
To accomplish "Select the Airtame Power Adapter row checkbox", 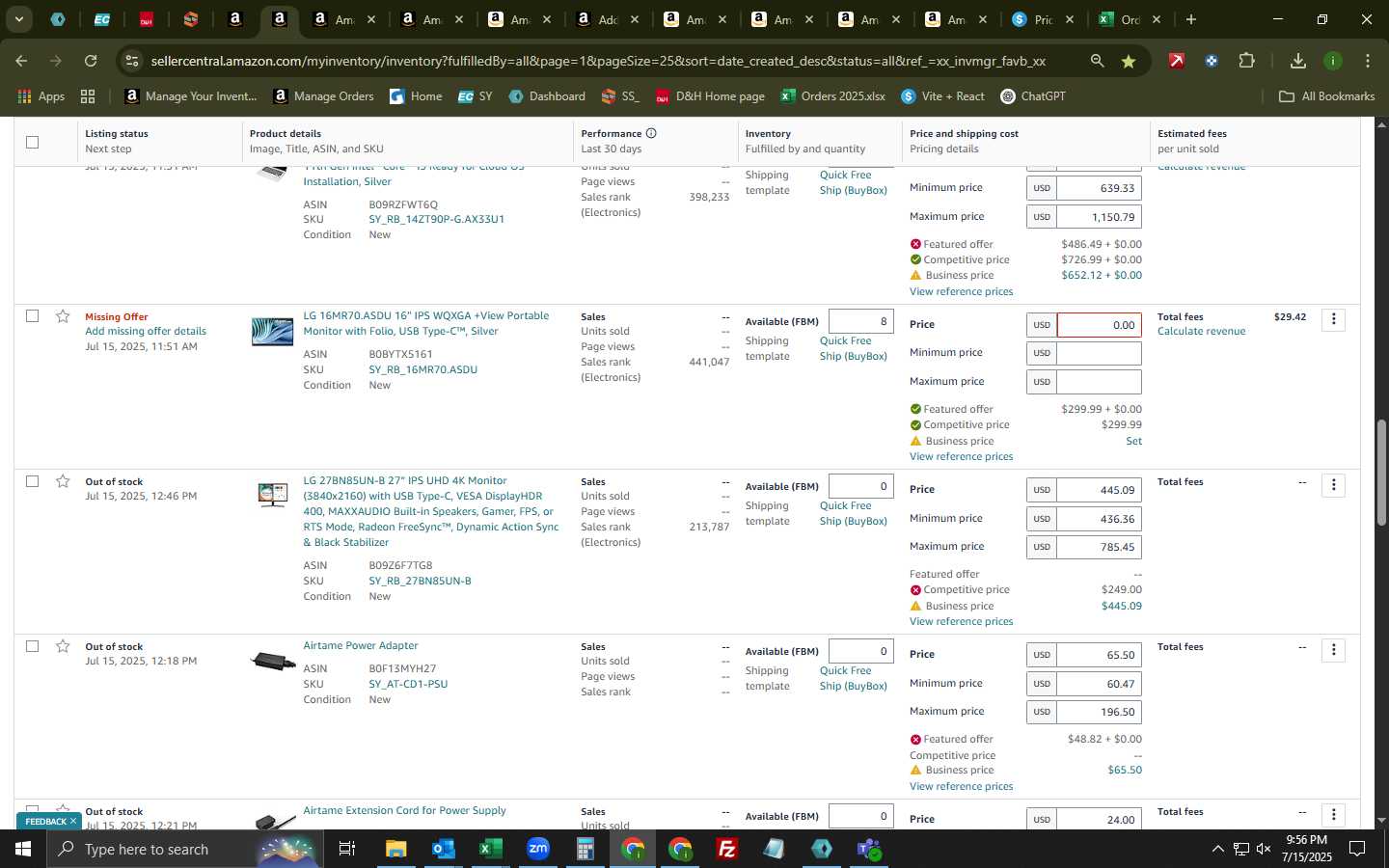I will (x=32, y=646).
